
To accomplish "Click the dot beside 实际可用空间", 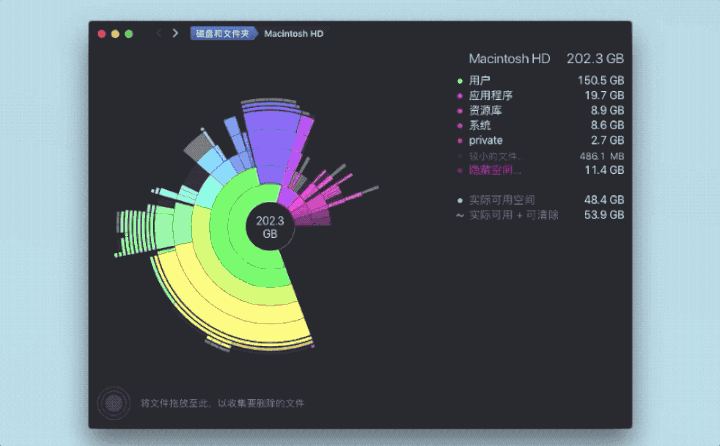I will (460, 201).
